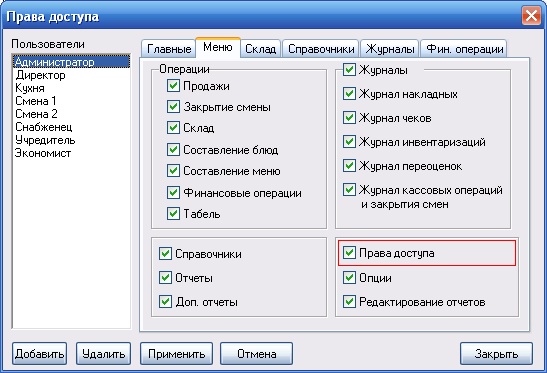Close the dialog with Закрыть button
547x373 pixels.
pos(496,354)
